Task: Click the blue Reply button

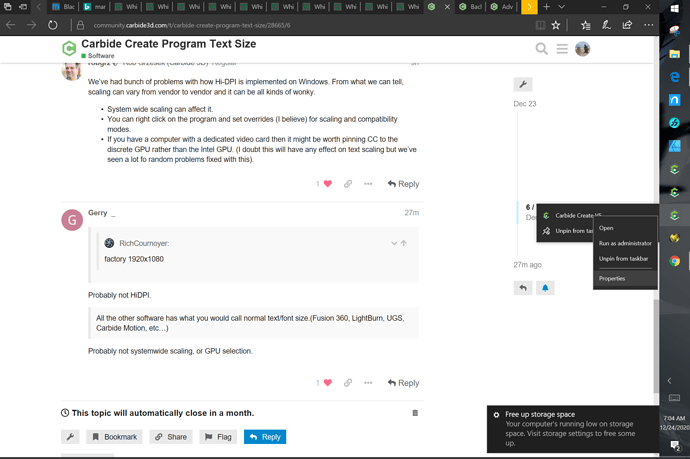Action: tap(265, 437)
